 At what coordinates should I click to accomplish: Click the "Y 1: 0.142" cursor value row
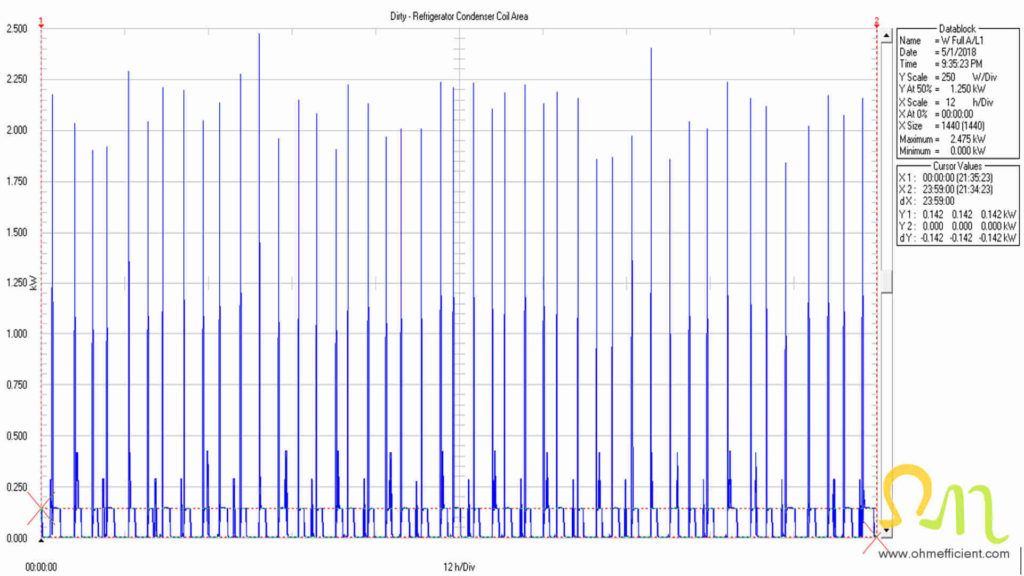[957, 214]
